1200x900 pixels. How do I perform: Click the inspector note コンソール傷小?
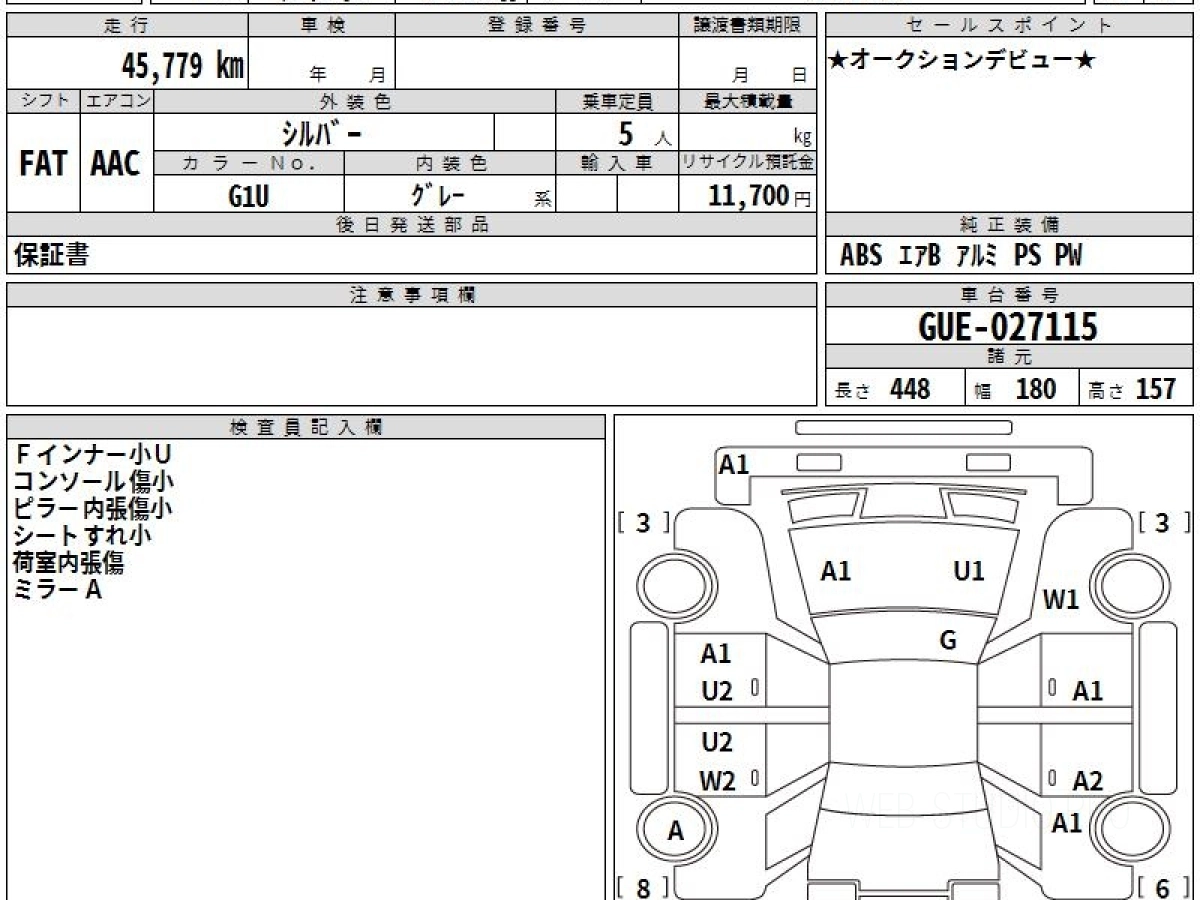coord(93,482)
